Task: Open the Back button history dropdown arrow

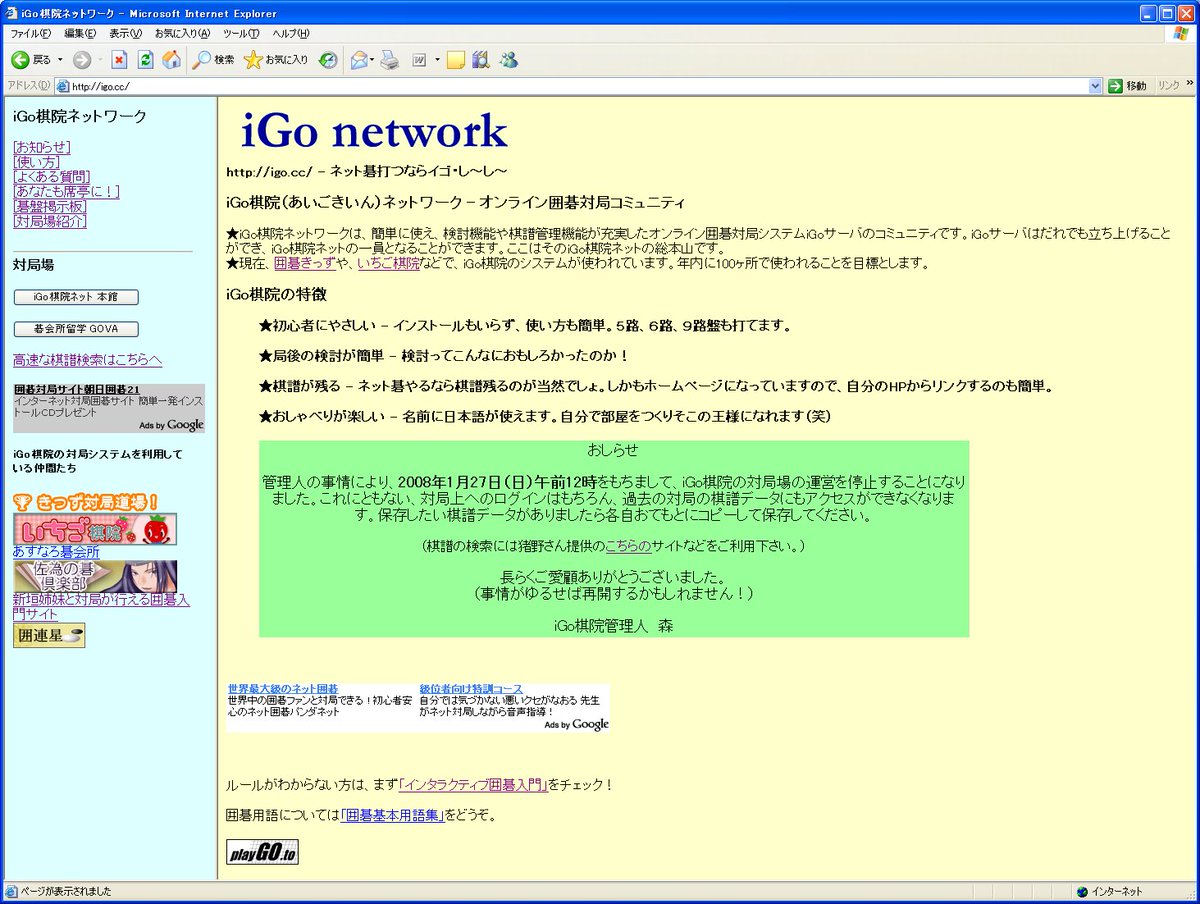Action: tap(59, 60)
